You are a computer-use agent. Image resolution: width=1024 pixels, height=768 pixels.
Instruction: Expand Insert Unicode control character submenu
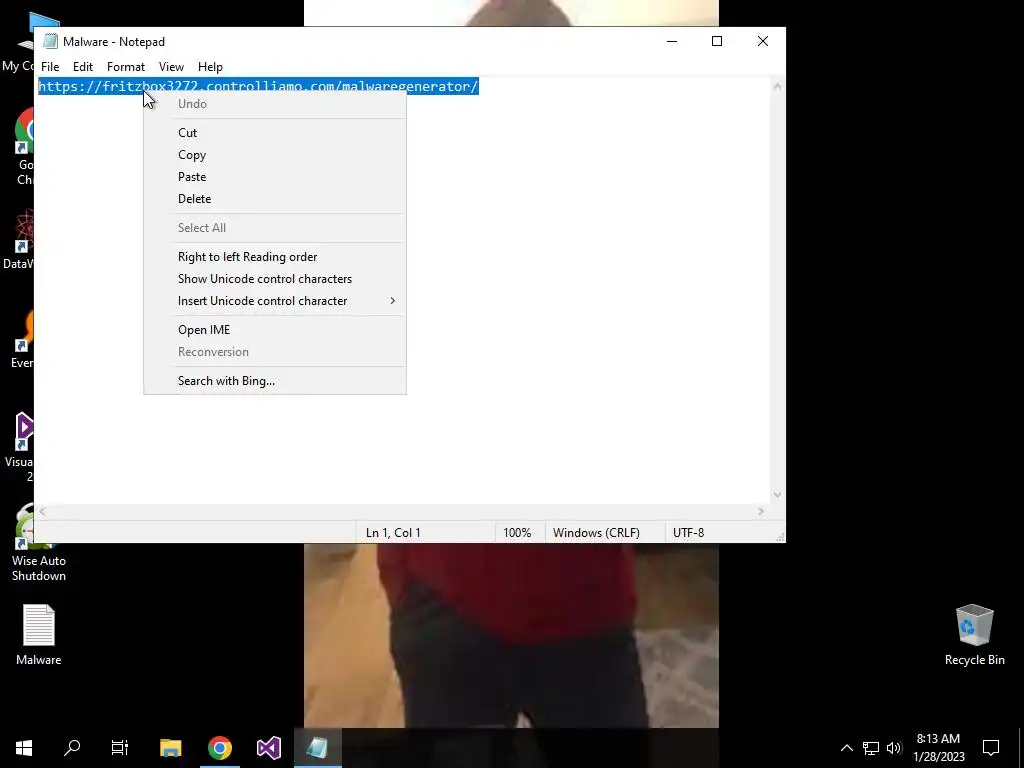(275, 301)
